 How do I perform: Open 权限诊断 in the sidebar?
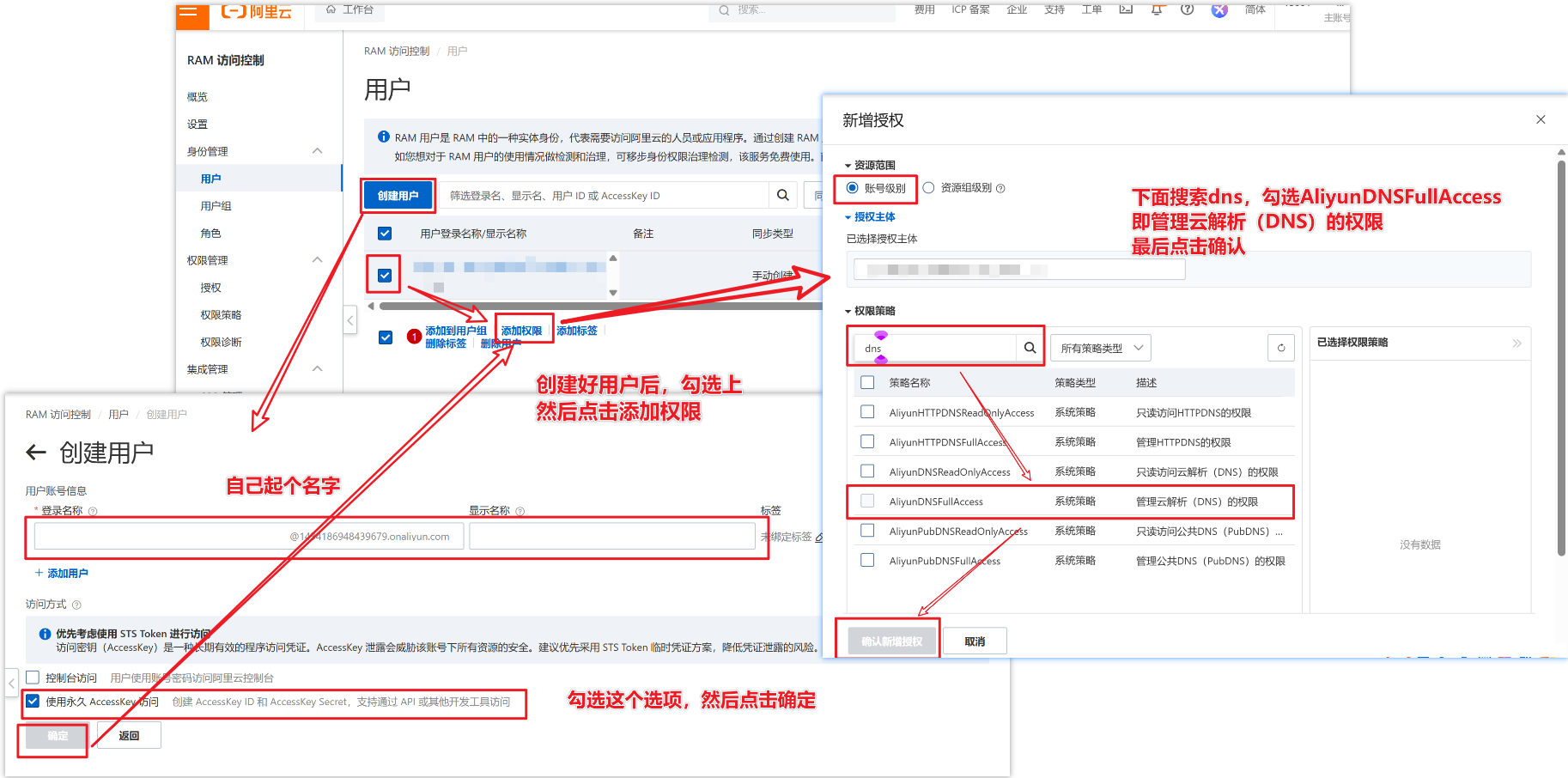point(221,343)
